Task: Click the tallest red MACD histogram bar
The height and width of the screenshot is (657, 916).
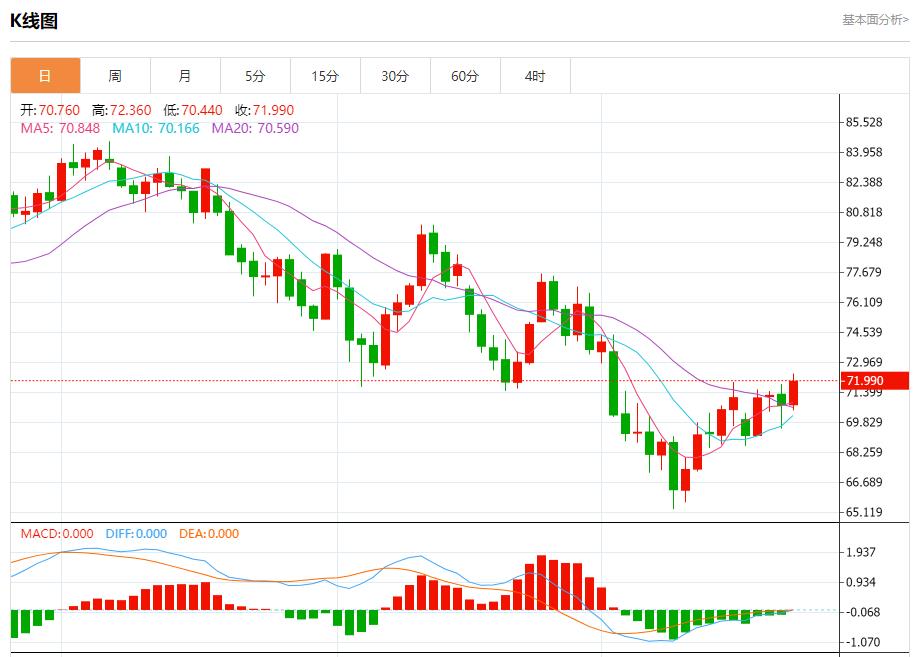Action: coord(541,582)
